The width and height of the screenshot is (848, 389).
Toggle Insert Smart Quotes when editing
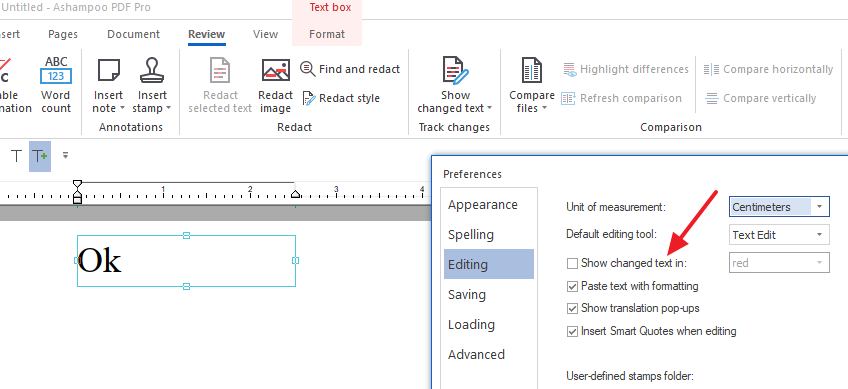pyautogui.click(x=572, y=331)
